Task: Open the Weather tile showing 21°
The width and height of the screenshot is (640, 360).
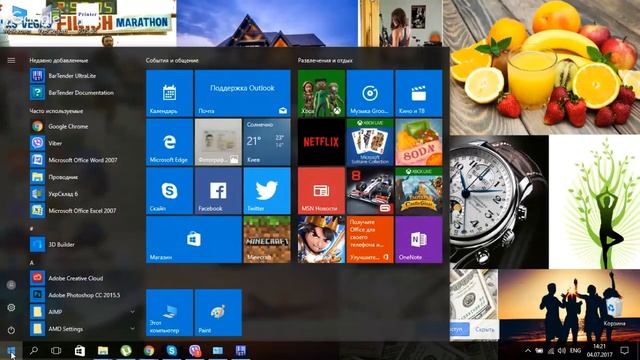Action: click(267, 142)
